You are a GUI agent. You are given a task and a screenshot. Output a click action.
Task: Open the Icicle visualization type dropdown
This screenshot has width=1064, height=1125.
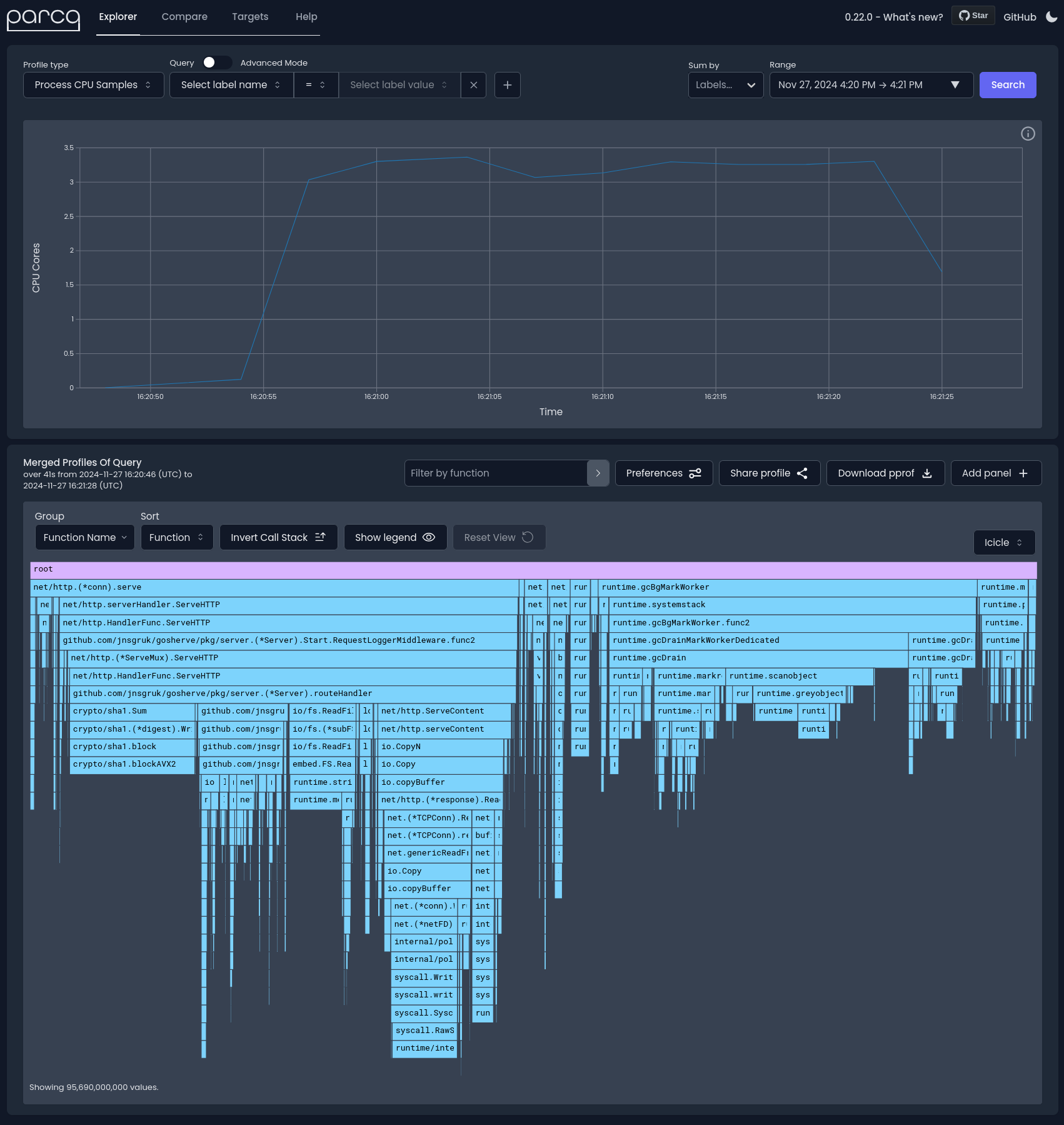[x=1003, y=543]
